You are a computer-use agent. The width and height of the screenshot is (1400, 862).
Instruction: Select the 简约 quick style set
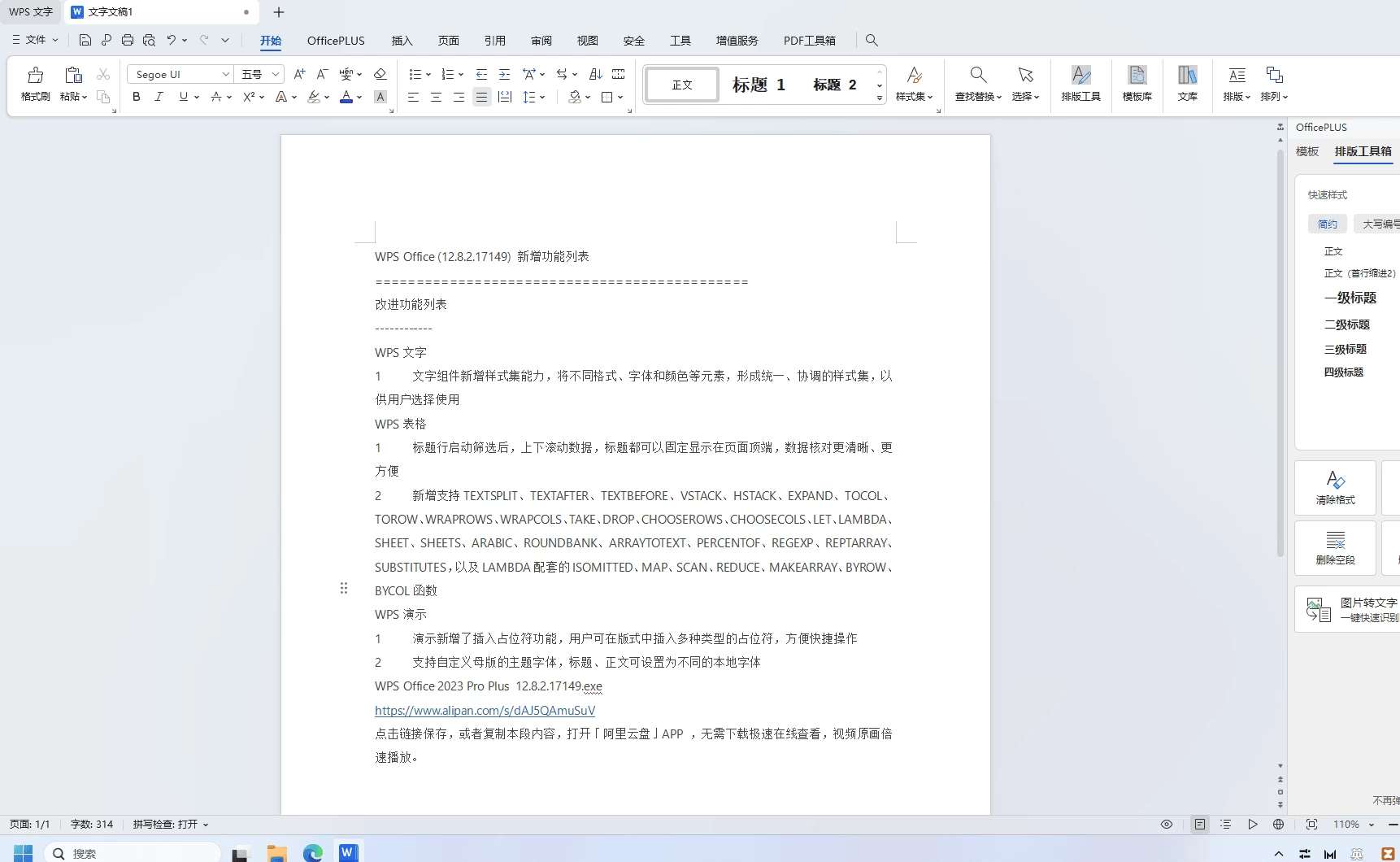point(1327,224)
